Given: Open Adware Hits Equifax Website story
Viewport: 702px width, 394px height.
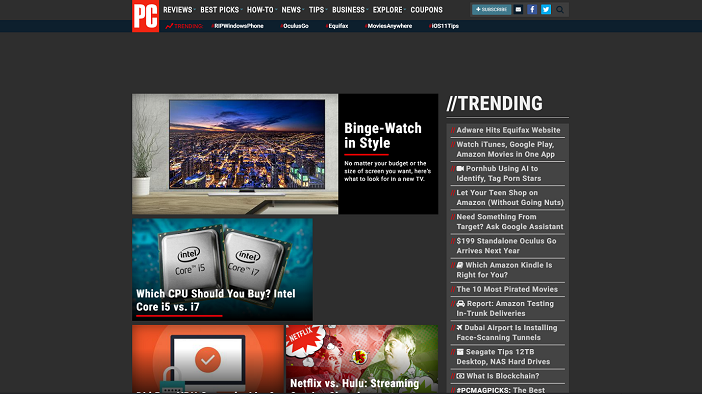Looking at the screenshot, I should tap(508, 130).
